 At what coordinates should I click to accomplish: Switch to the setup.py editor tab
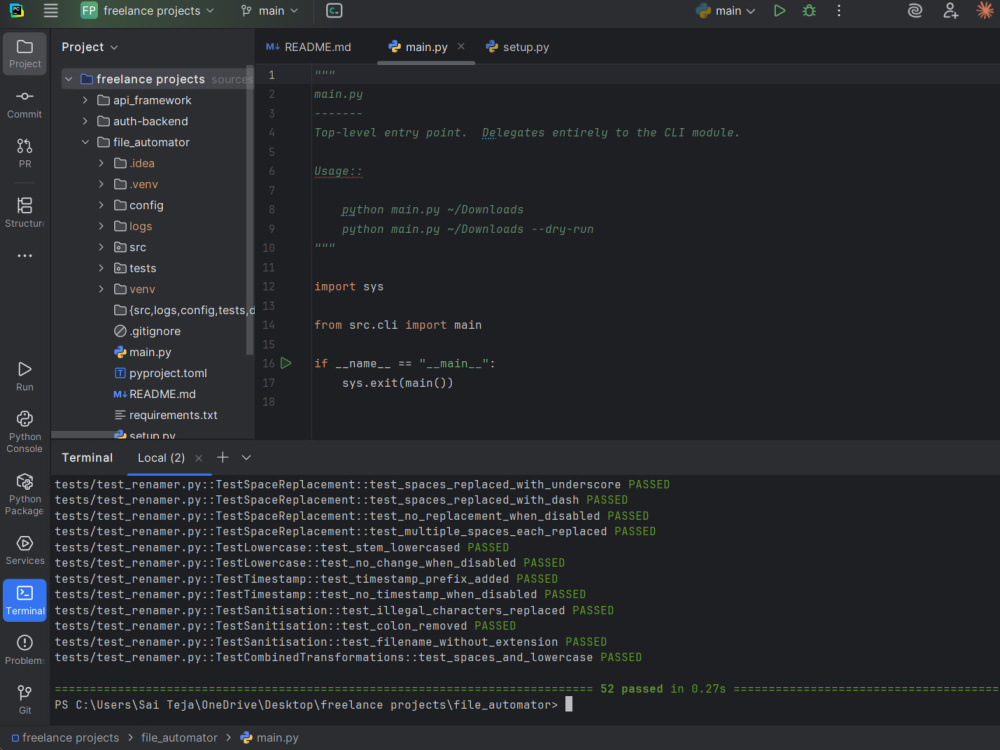pyautogui.click(x=517, y=47)
